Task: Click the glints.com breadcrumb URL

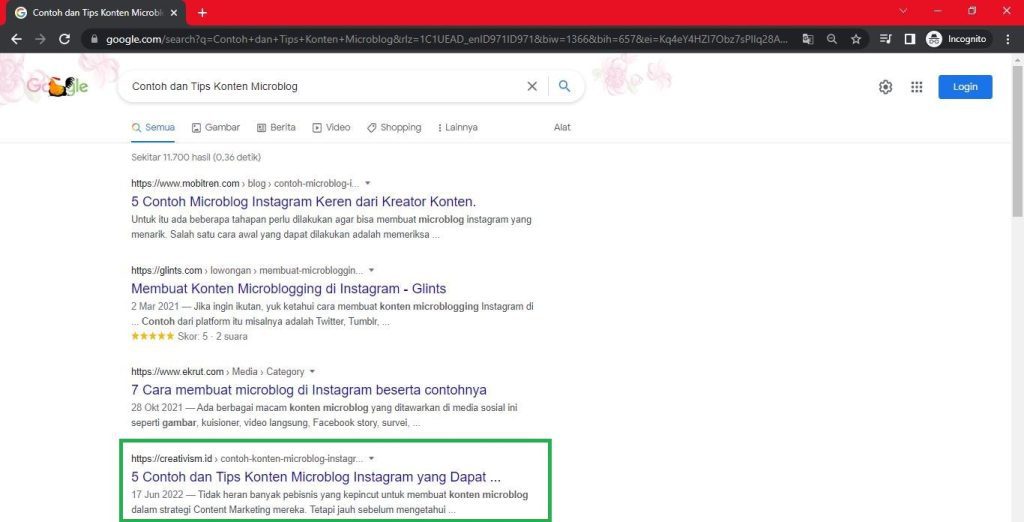Action: point(247,270)
